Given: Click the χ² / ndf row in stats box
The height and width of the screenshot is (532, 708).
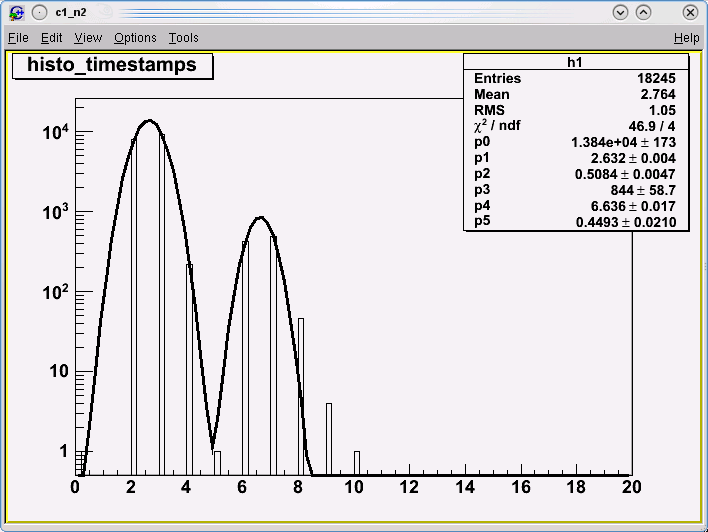Looking at the screenshot, I should pos(575,126).
